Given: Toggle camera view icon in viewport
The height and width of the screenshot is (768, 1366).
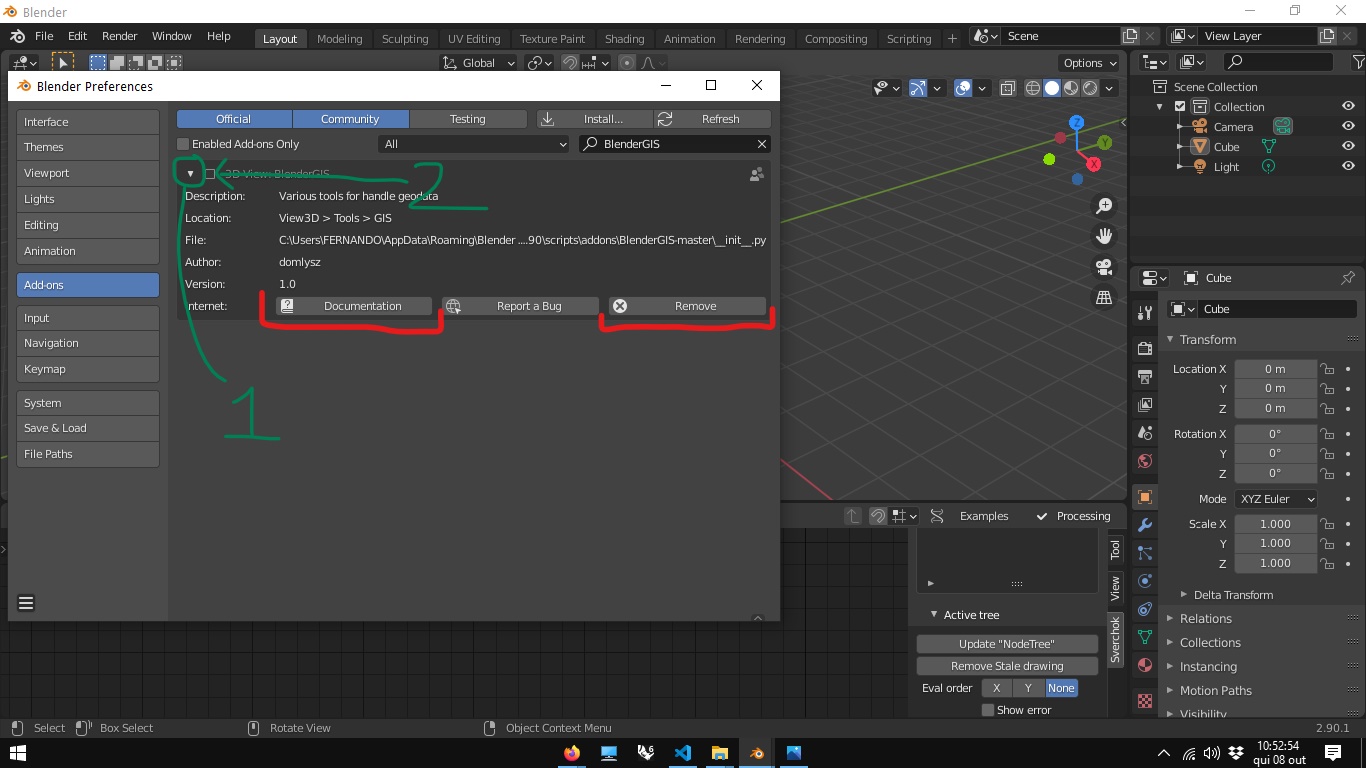Looking at the screenshot, I should tap(1104, 267).
